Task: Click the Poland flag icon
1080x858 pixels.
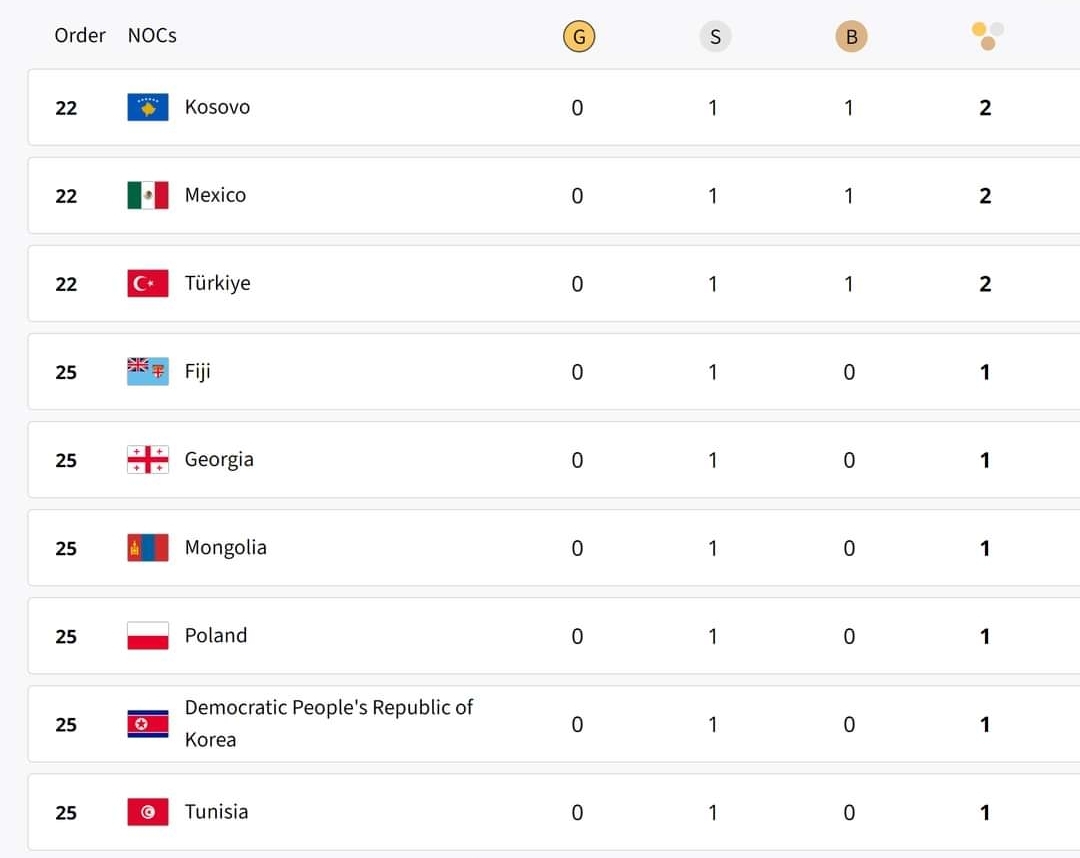Action: pyautogui.click(x=148, y=636)
